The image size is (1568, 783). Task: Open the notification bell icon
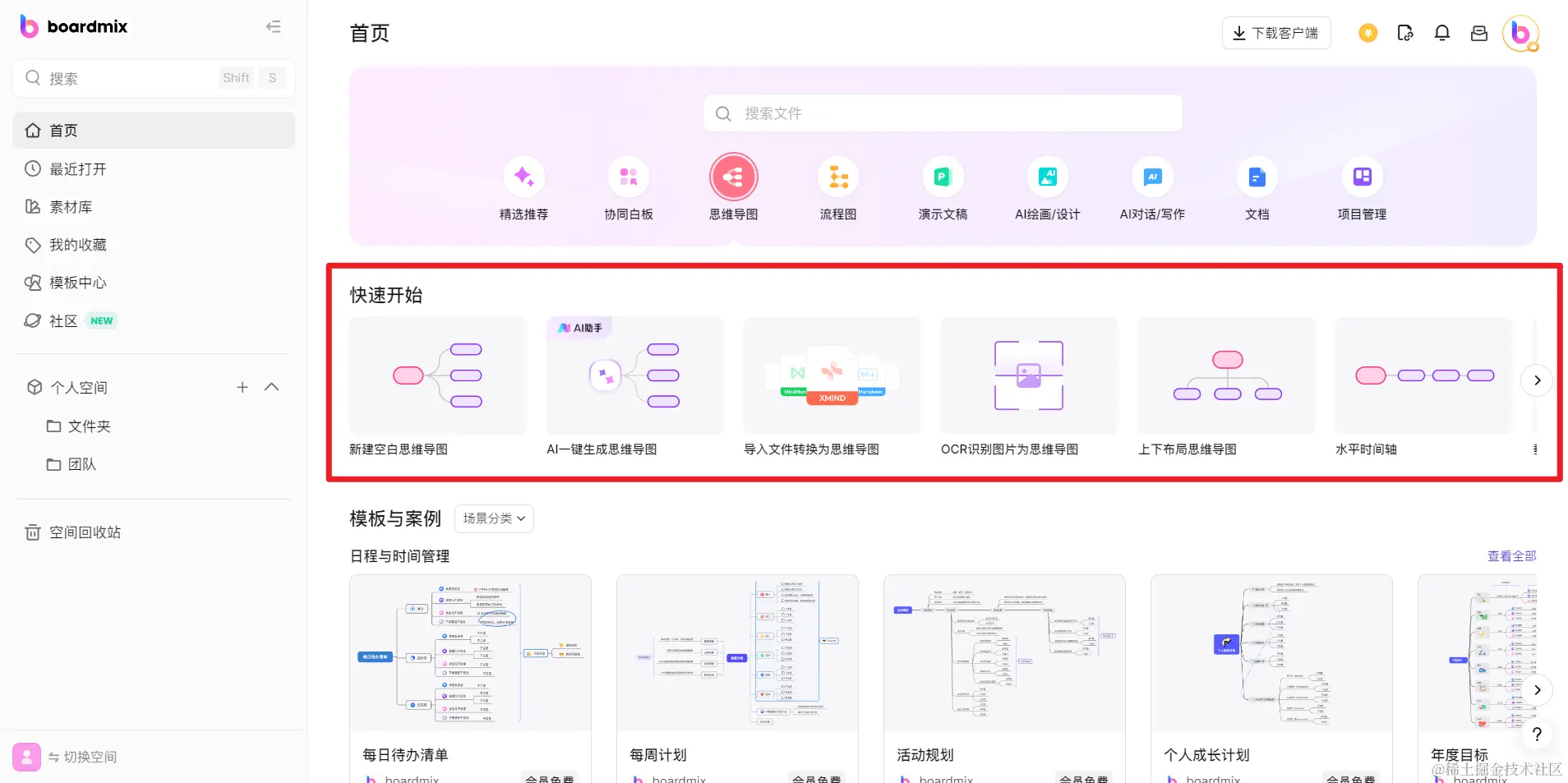(x=1441, y=33)
